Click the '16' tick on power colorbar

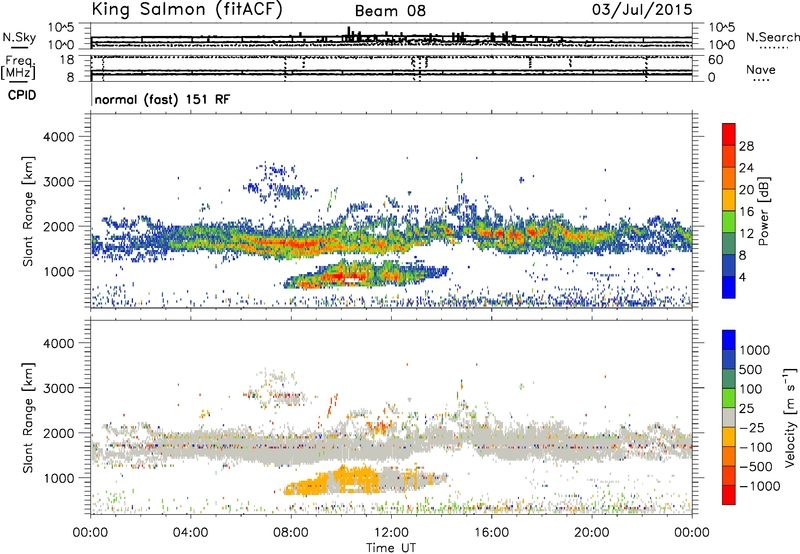(x=746, y=212)
